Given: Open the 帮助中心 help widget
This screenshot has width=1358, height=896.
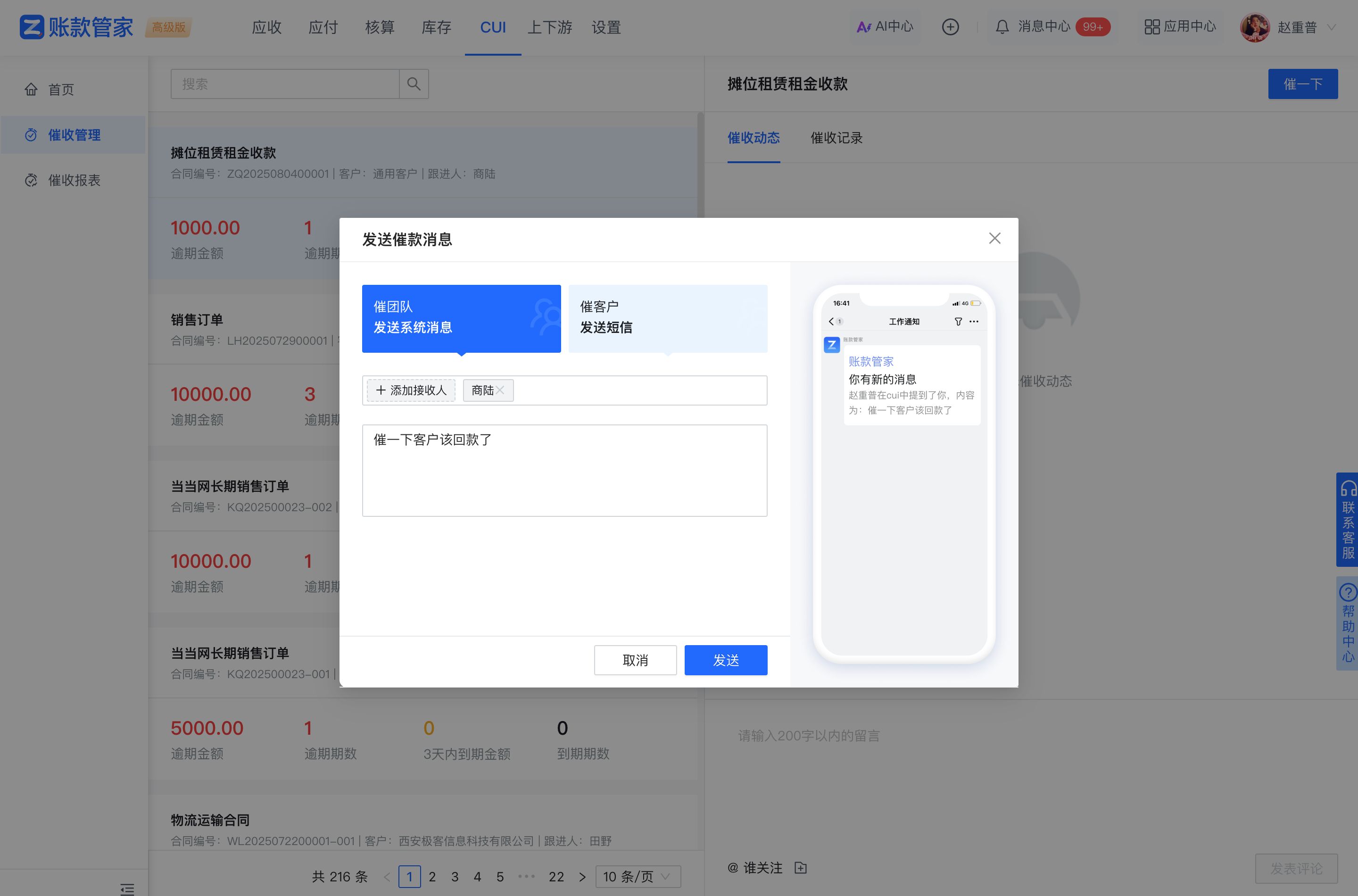Looking at the screenshot, I should (x=1348, y=623).
